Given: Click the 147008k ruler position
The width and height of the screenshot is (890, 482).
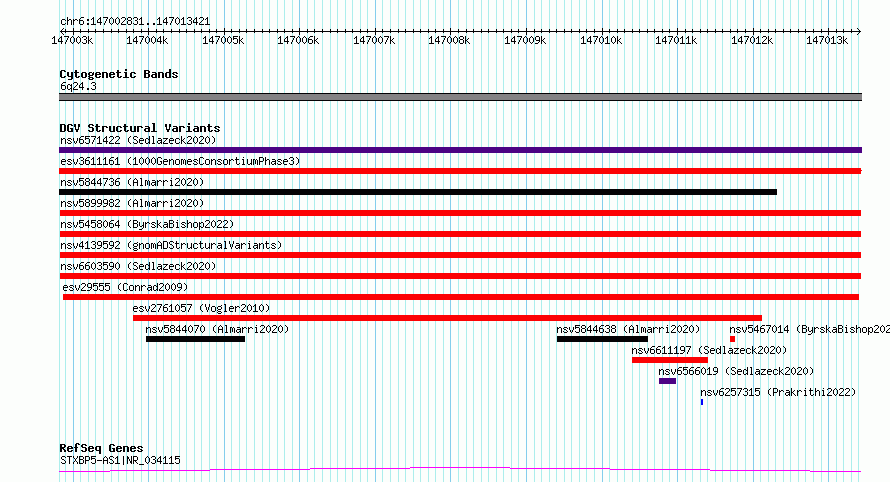Looking at the screenshot, I should click(x=449, y=40).
